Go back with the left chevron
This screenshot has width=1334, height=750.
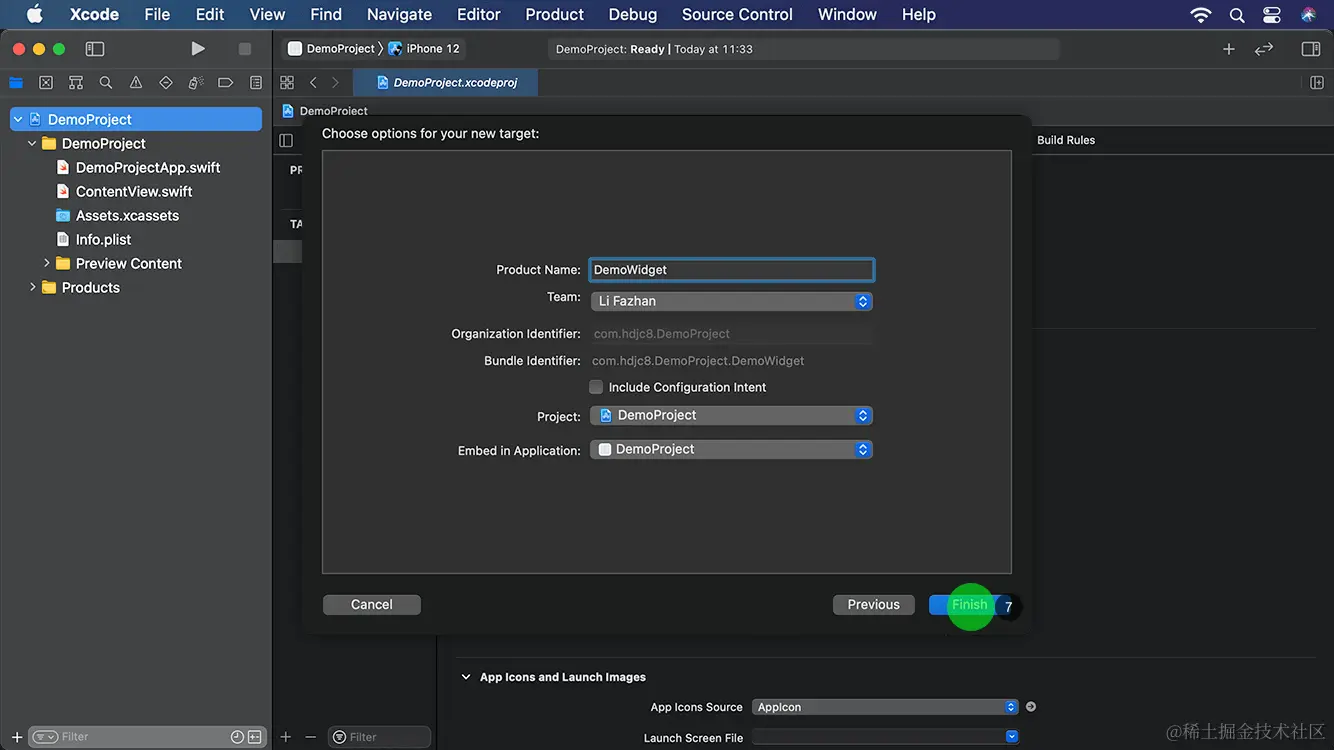coord(313,82)
